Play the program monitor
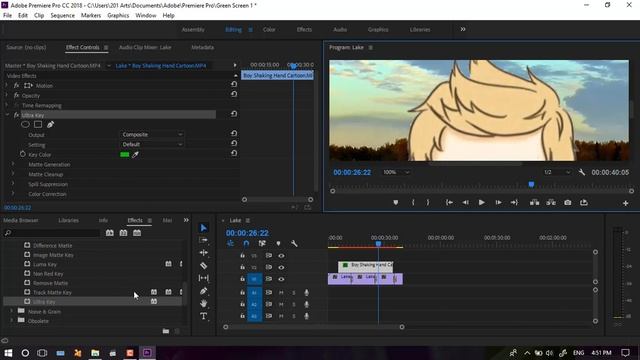 click(x=482, y=202)
